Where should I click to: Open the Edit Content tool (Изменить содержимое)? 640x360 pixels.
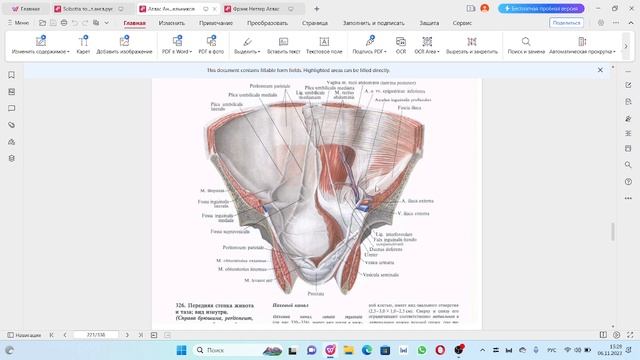click(x=40, y=45)
